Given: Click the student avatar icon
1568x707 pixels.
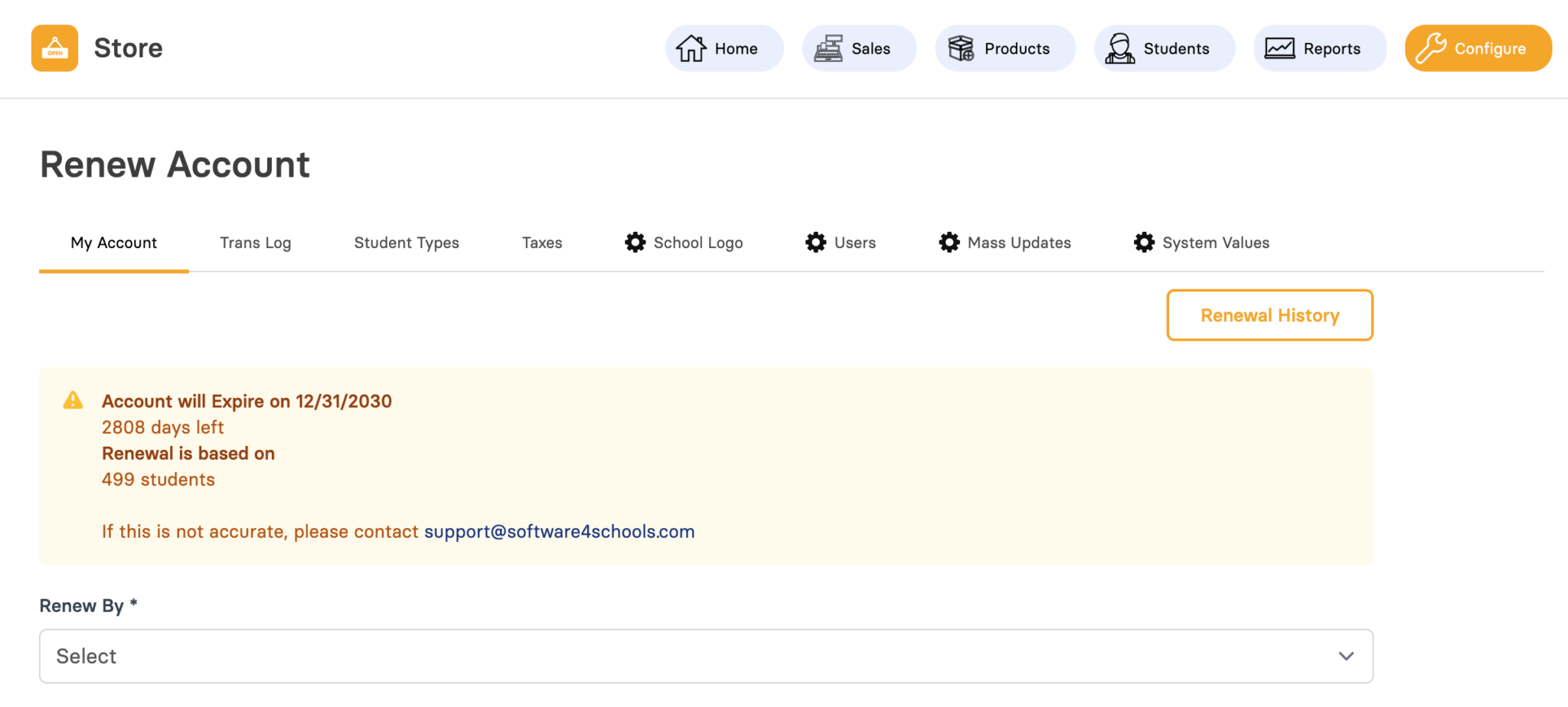Looking at the screenshot, I should tap(1120, 48).
